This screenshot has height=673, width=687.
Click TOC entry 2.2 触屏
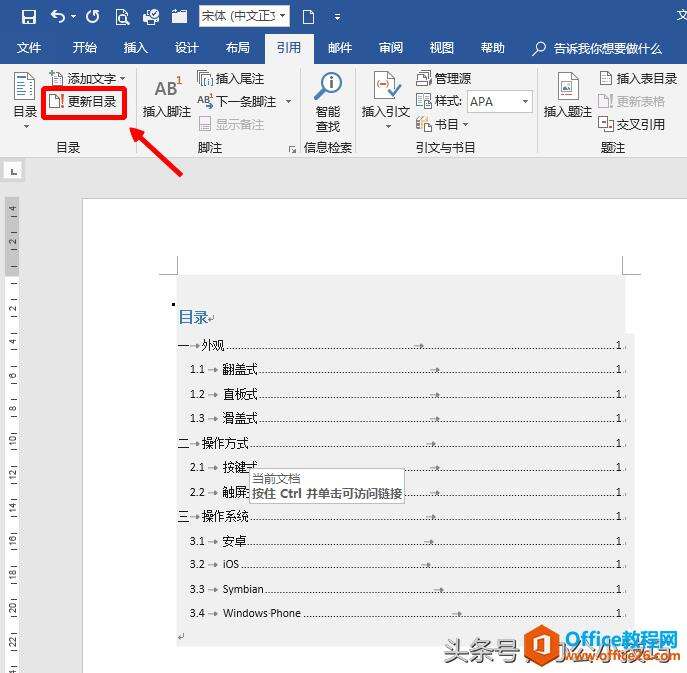[x=407, y=492]
